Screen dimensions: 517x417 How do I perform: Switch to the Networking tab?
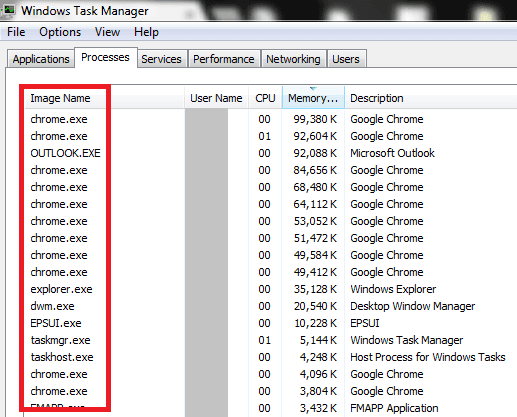pos(293,59)
